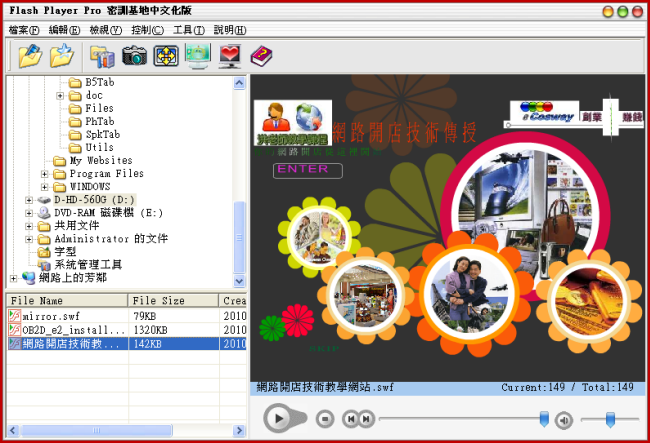Click the favorites folder with star icon

[63, 56]
